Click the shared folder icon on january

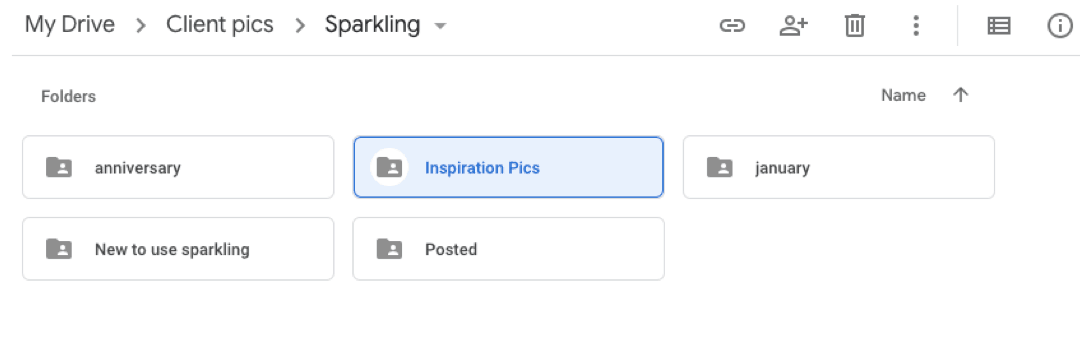tap(720, 167)
